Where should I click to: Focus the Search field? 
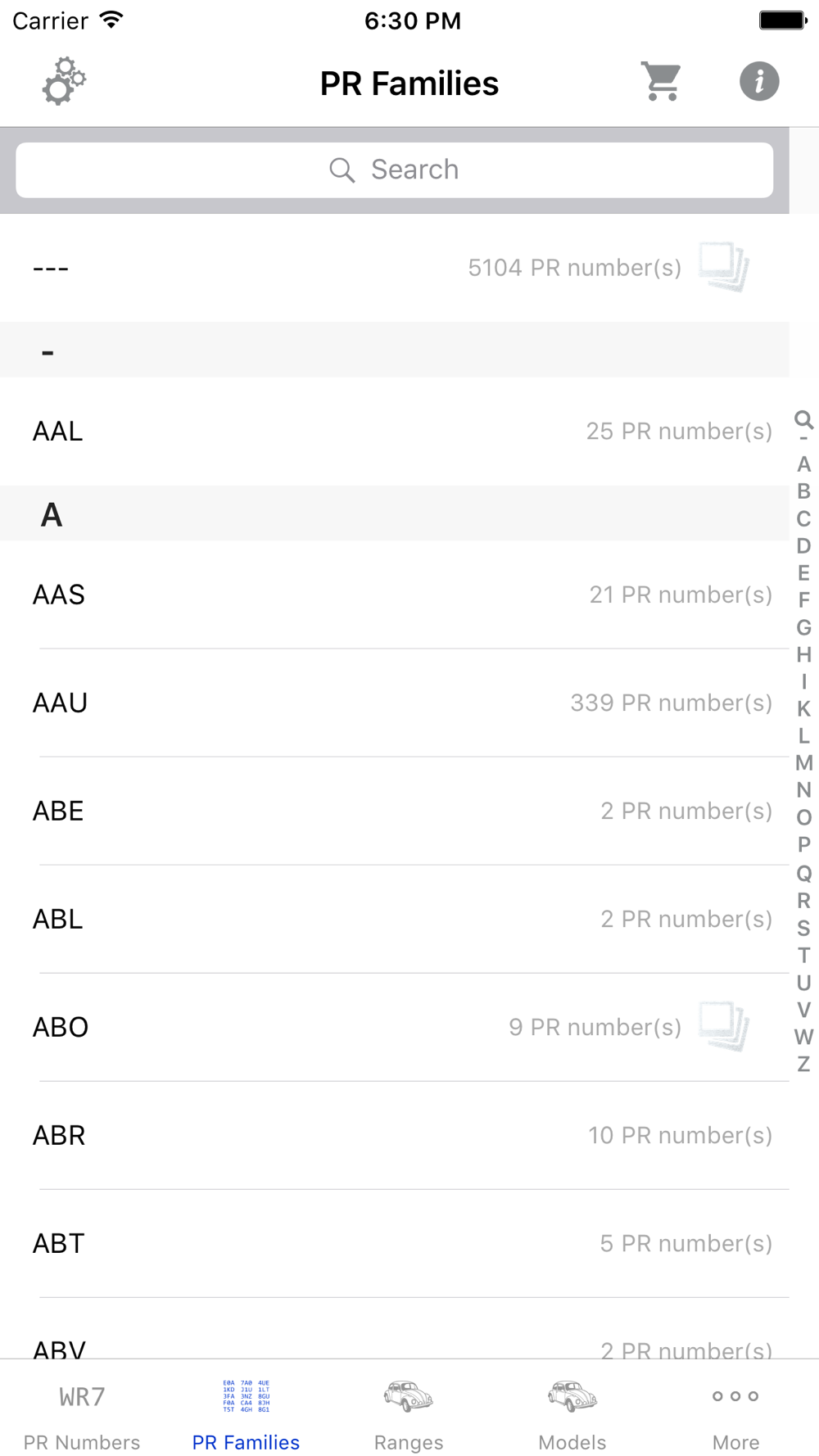click(395, 170)
